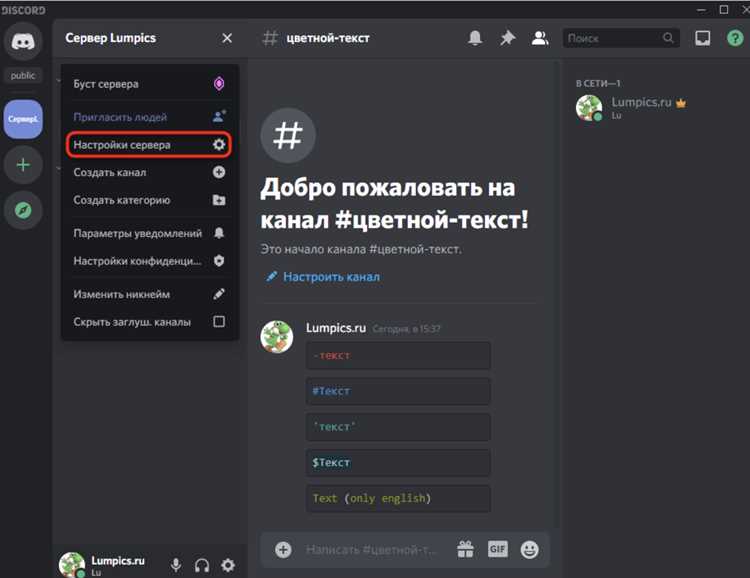Toggle Скрыть заглуш. каналы checkbox

219,322
